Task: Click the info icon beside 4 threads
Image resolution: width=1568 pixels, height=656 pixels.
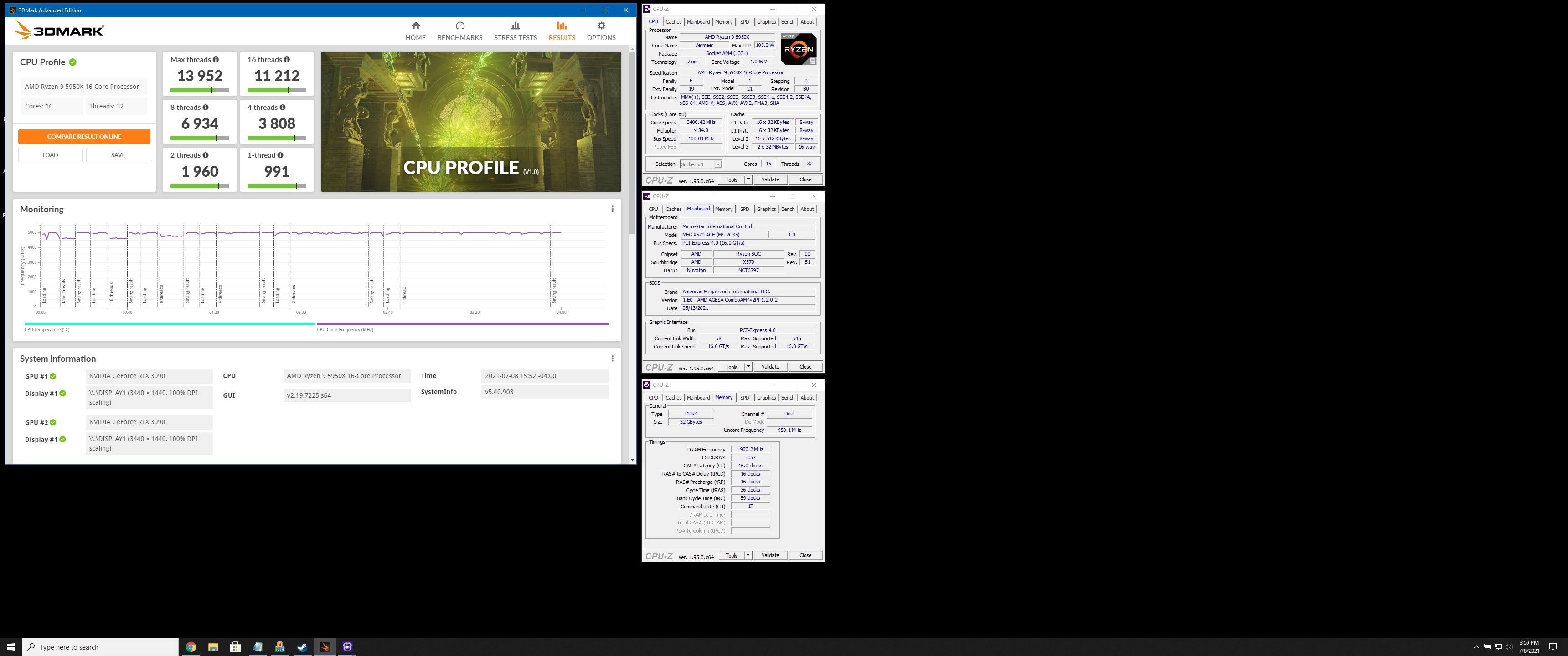Action: tap(283, 108)
